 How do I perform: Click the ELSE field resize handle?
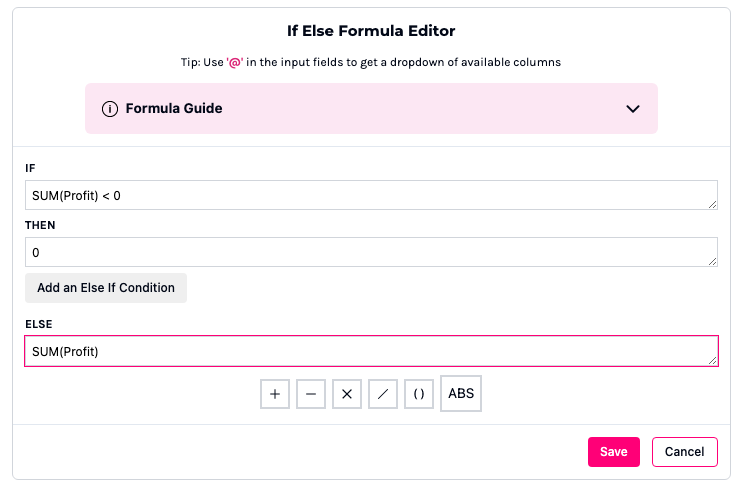pyautogui.click(x=712, y=360)
